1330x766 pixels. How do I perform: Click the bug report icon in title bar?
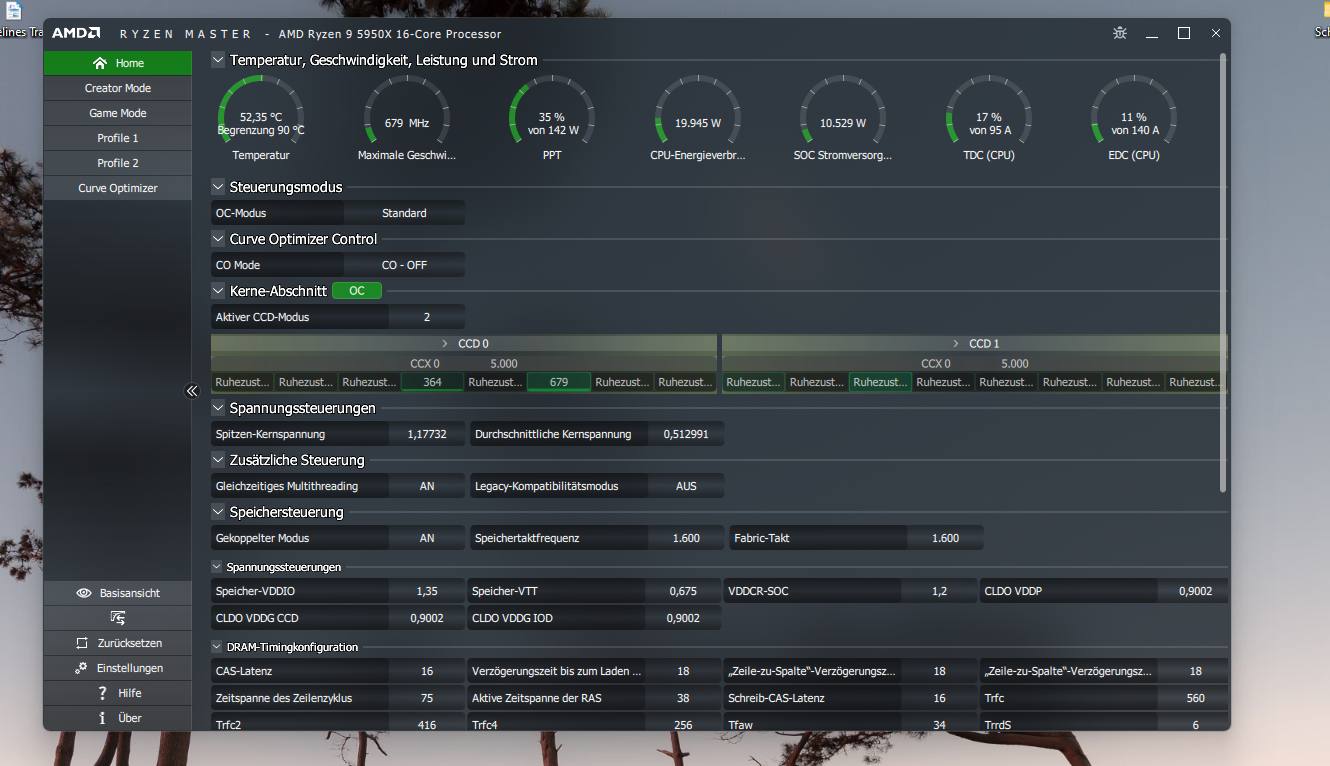point(1120,33)
